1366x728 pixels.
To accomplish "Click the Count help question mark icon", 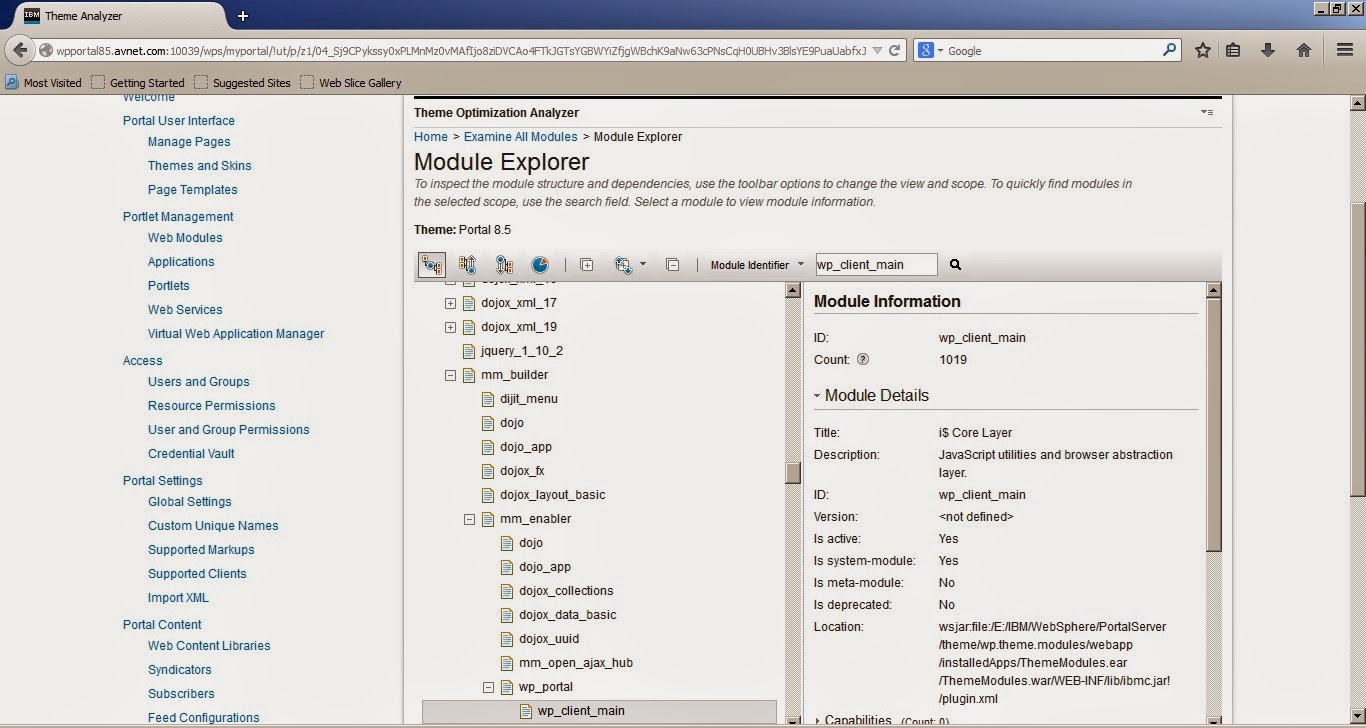I will pos(863,360).
